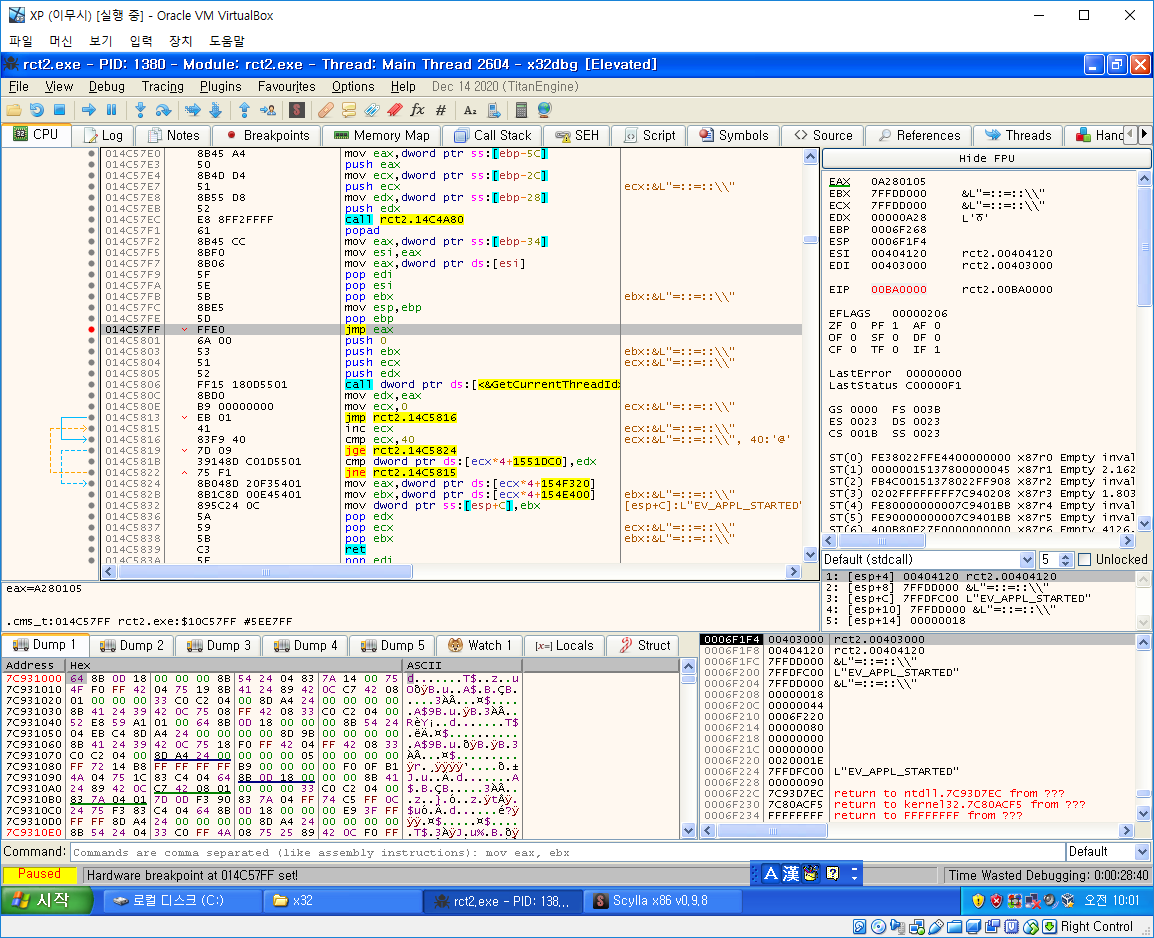The image size is (1154, 938).
Task: Find intermodular calls icon in toolbar
Action: pos(493,110)
